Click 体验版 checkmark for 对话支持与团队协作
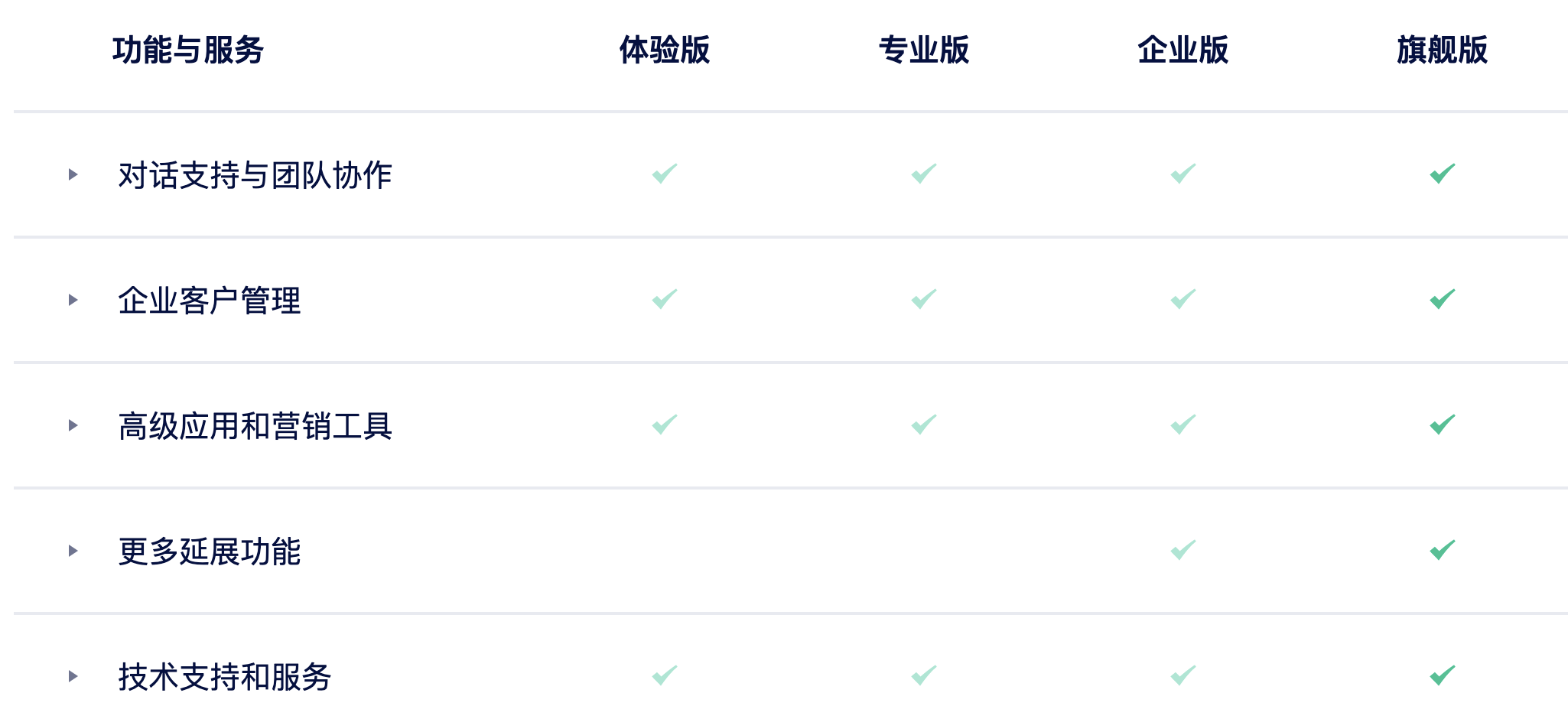 (665, 174)
